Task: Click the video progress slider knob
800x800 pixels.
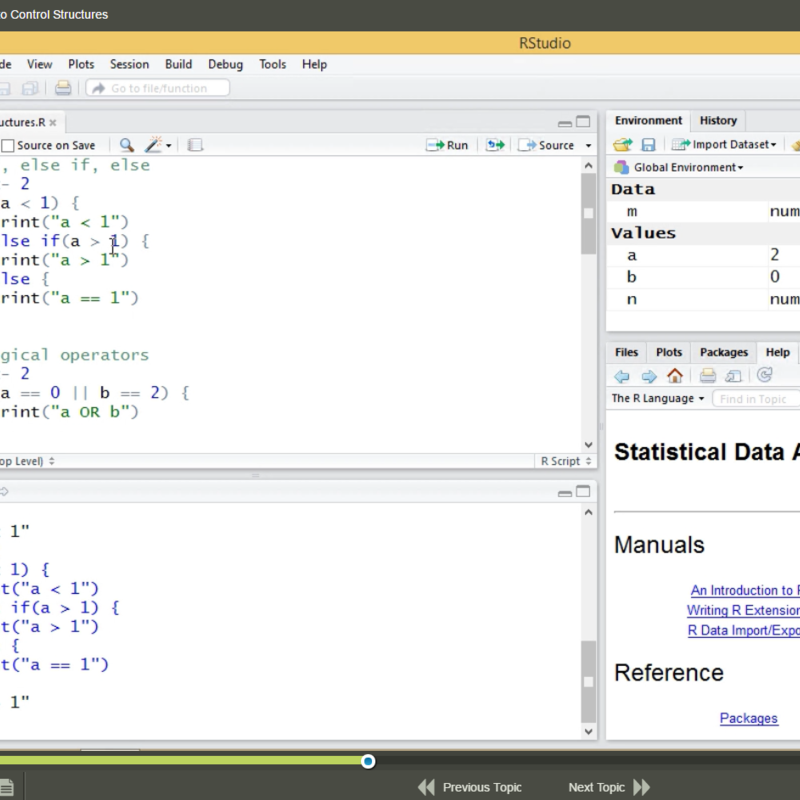Action: click(368, 761)
